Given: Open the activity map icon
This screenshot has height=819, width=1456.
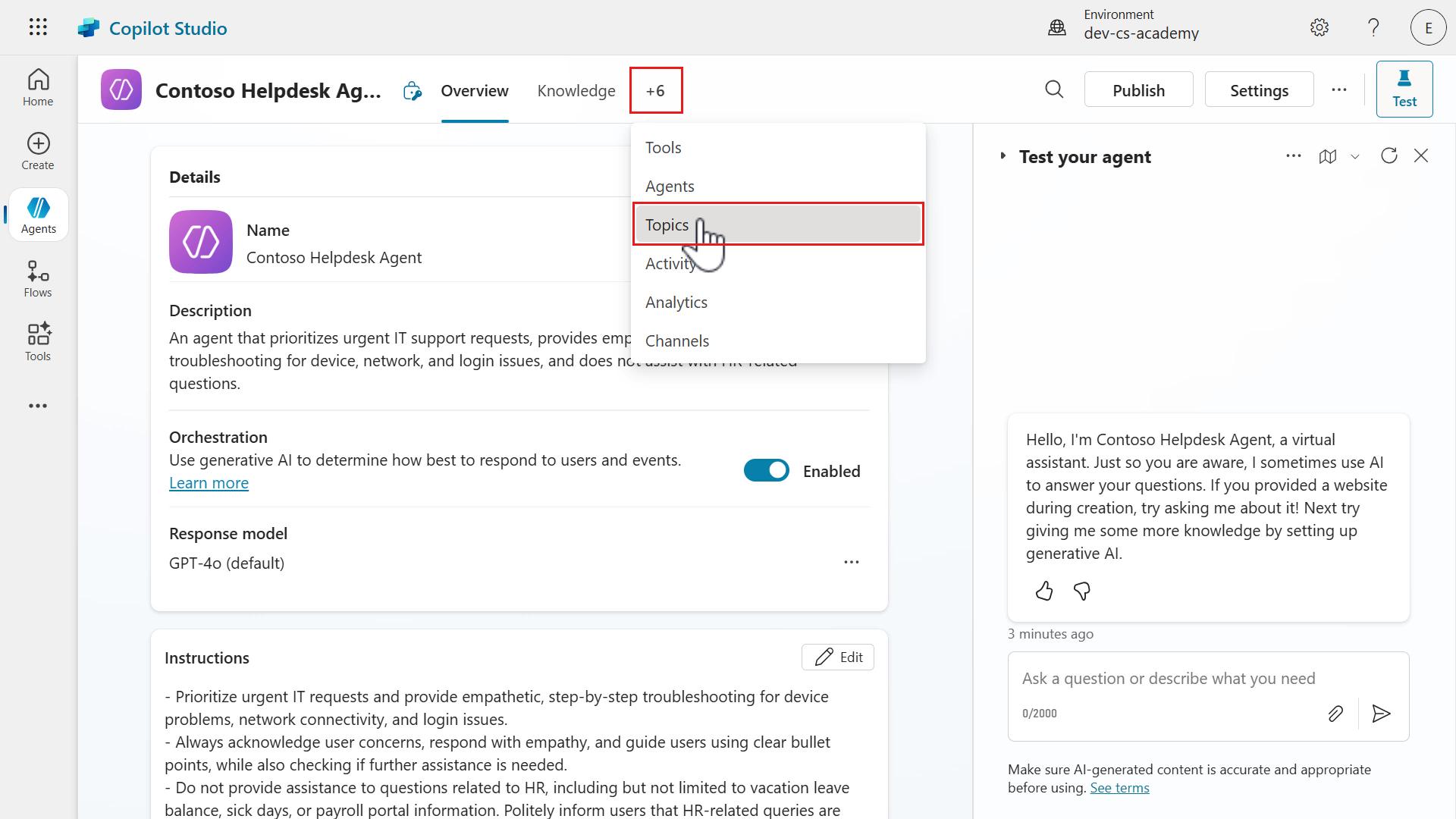Looking at the screenshot, I should click(1328, 156).
